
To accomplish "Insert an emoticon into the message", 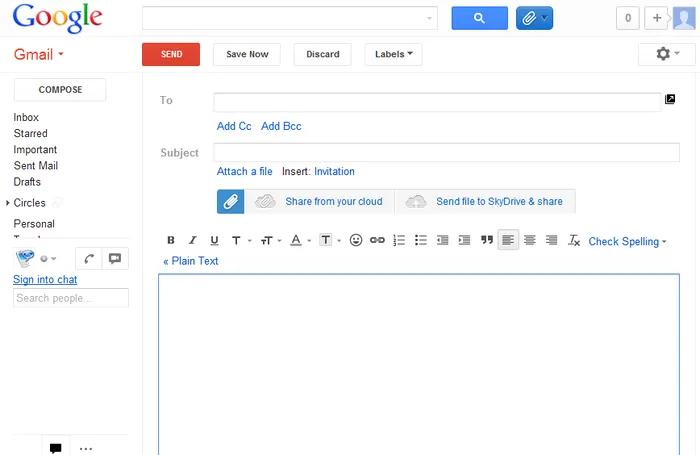I will pos(356,241).
